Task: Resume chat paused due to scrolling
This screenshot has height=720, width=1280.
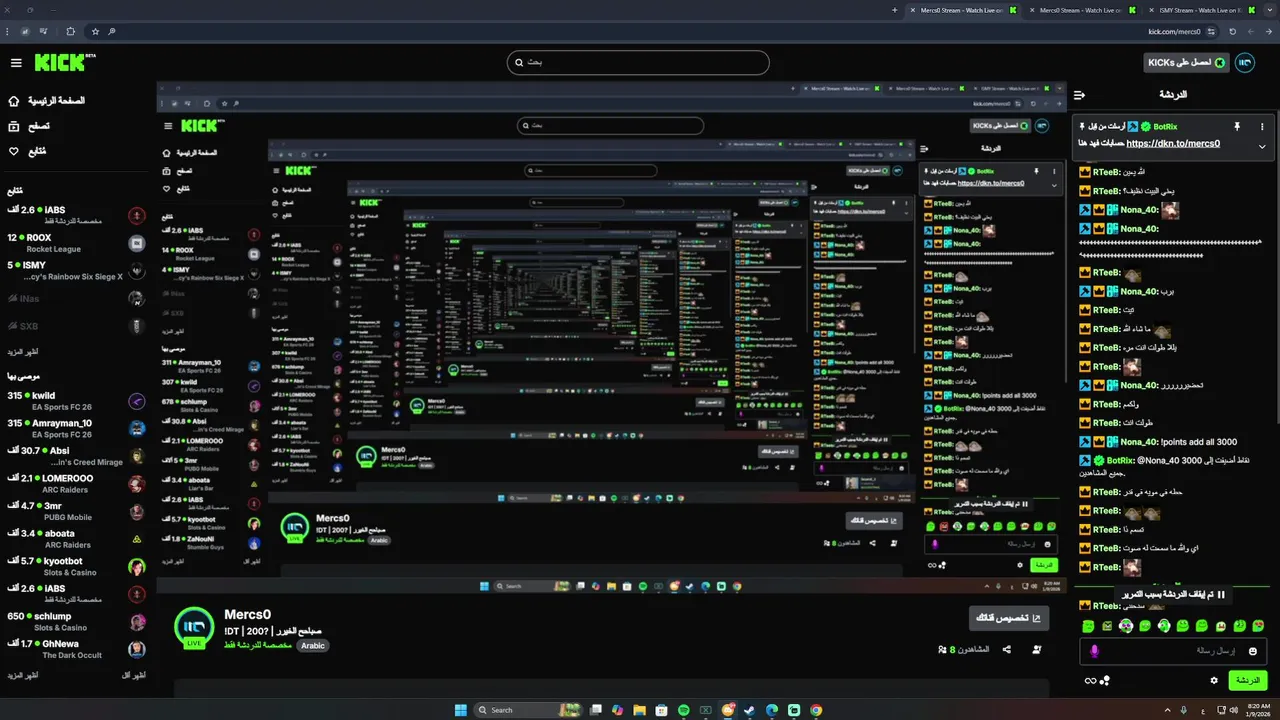Action: click(1173, 594)
